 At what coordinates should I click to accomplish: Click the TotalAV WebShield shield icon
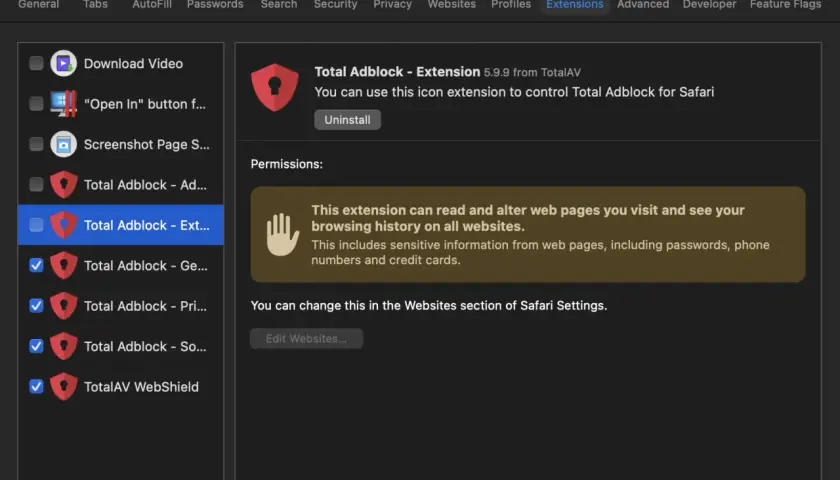[x=64, y=387]
